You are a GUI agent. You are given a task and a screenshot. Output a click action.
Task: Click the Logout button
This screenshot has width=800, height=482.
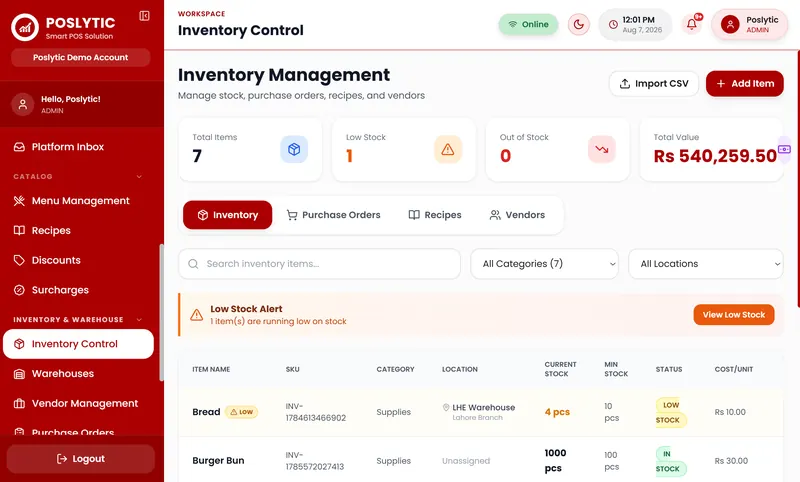click(81, 459)
